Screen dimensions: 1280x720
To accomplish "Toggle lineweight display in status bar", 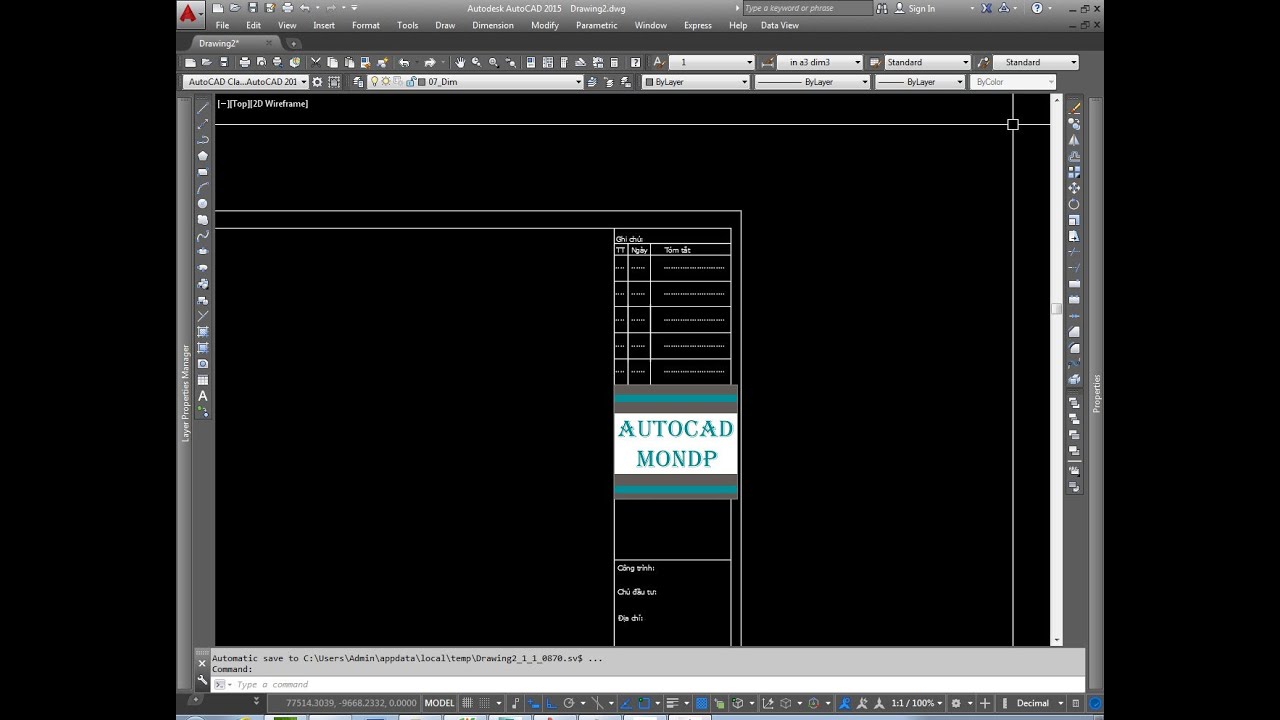I will pos(672,703).
